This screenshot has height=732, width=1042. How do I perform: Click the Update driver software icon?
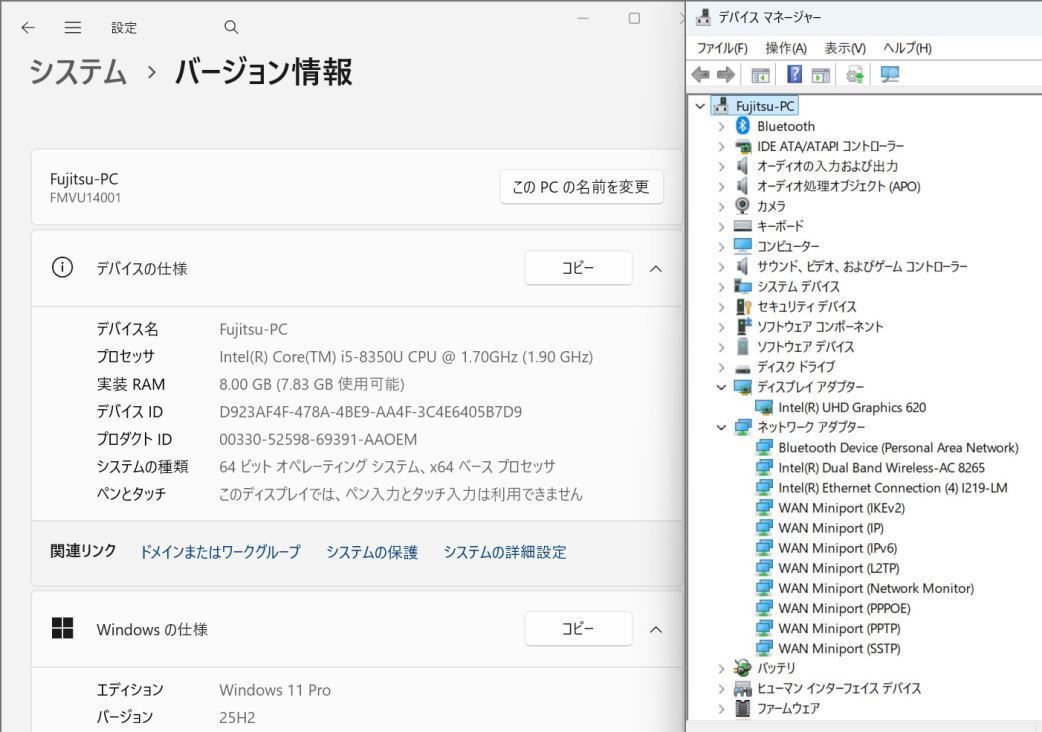[x=855, y=74]
